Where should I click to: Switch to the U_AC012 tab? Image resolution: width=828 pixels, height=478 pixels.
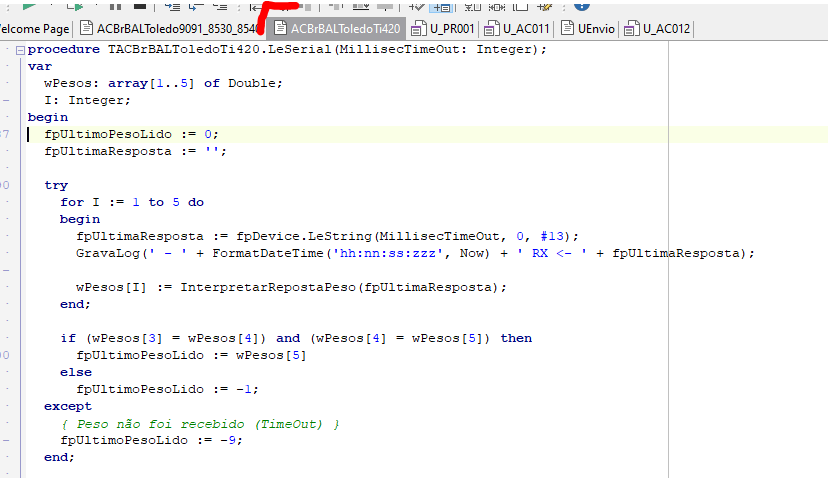click(x=657, y=29)
